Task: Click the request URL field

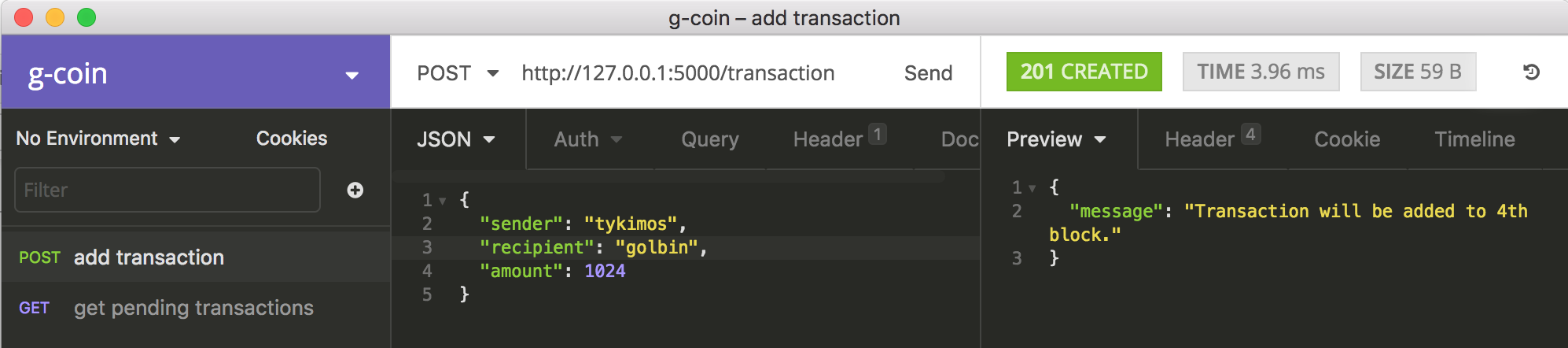Action: tap(678, 73)
